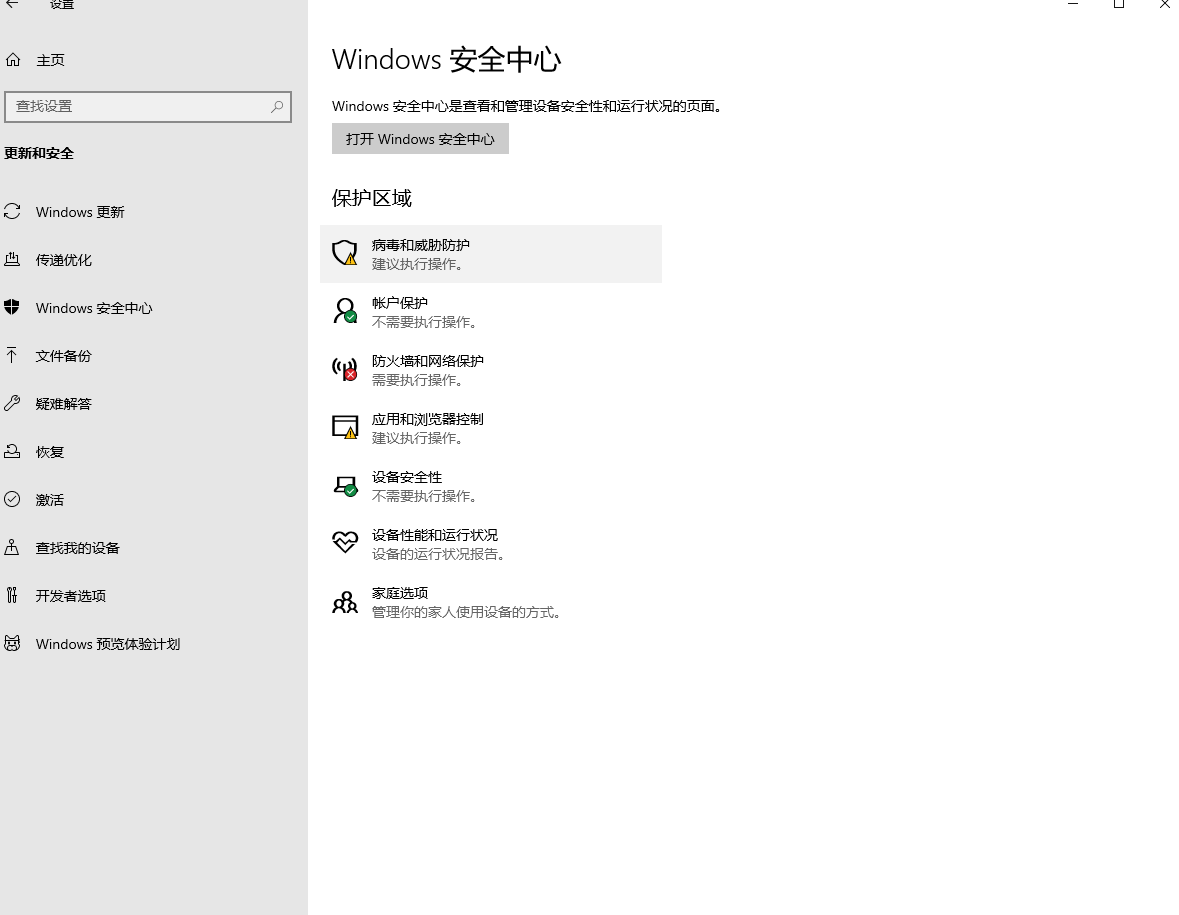Image resolution: width=1179 pixels, height=915 pixels.
Task: Go to 查找我的设备 page
Action: (x=78, y=548)
